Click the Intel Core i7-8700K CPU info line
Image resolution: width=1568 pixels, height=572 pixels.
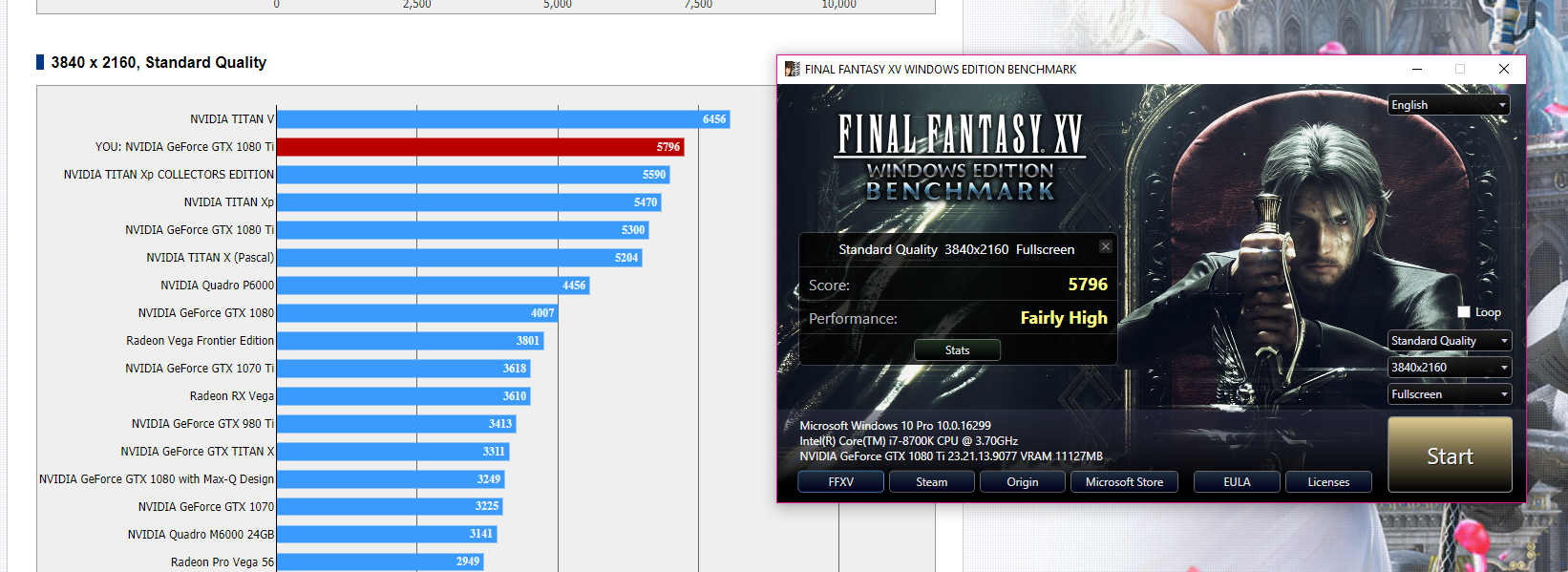tap(908, 441)
